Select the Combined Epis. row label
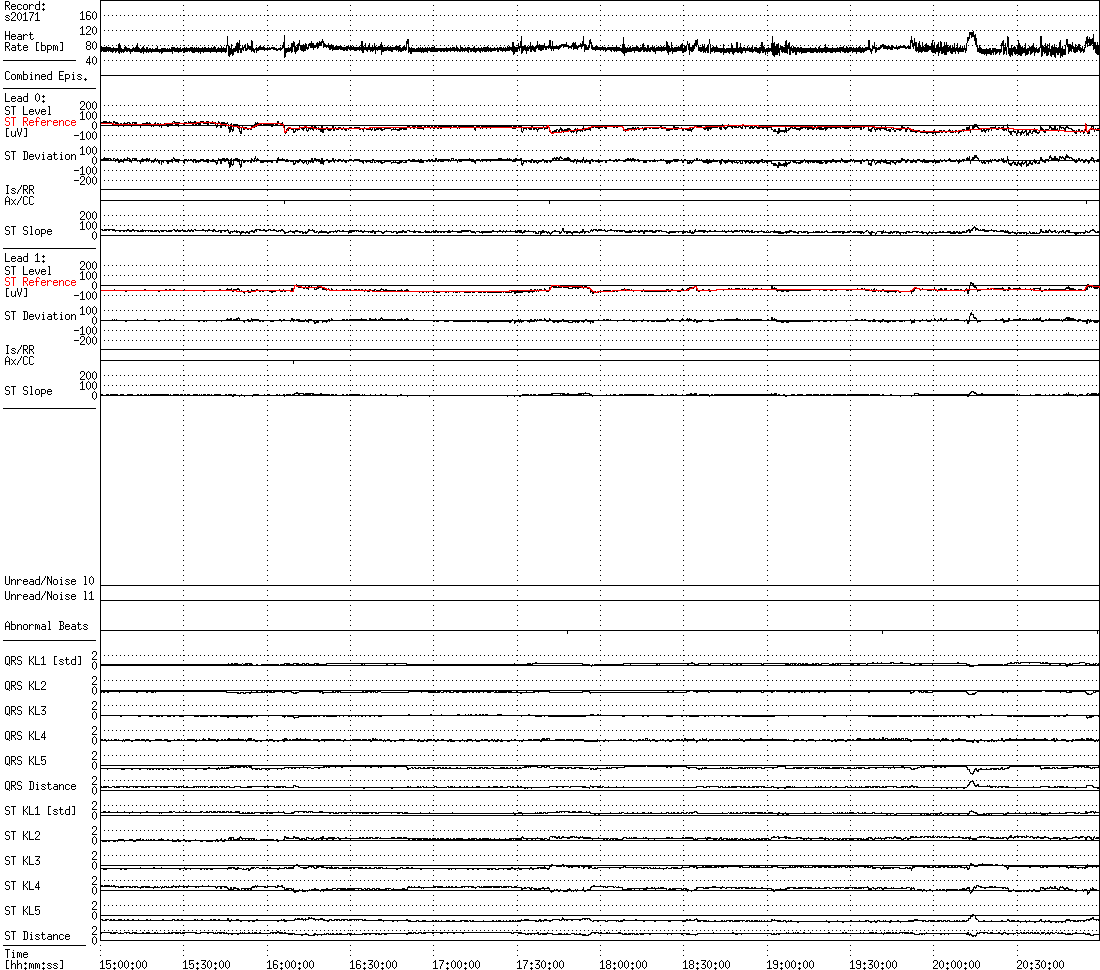The height and width of the screenshot is (970, 1100). [x=46, y=76]
